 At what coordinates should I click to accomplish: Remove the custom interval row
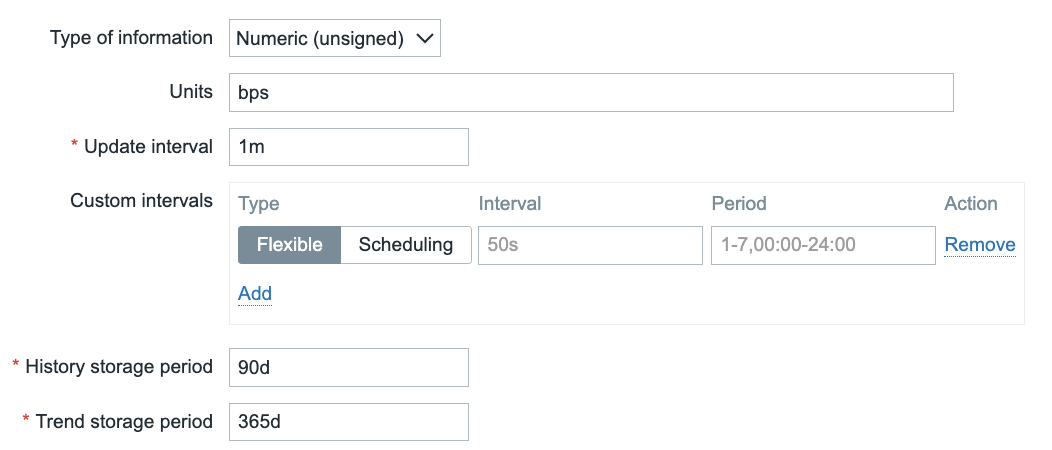click(979, 245)
